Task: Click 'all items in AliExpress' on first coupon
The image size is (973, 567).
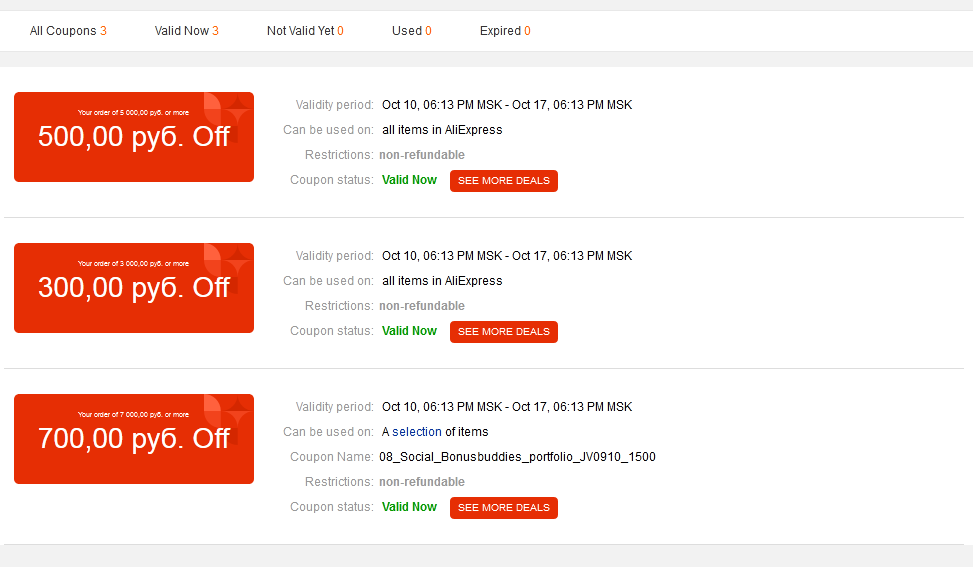Action: (x=442, y=130)
